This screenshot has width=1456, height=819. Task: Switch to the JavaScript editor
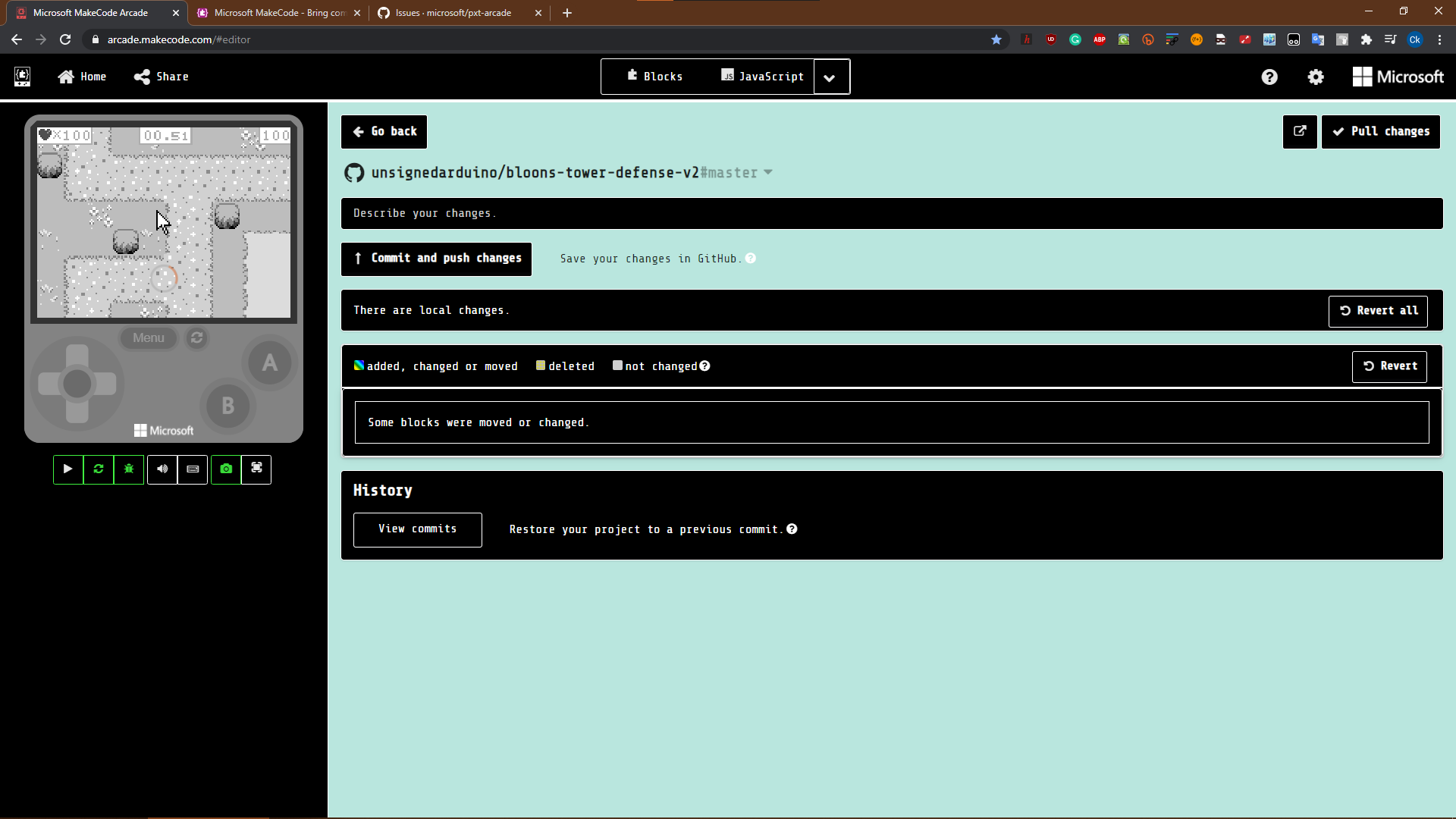coord(762,77)
